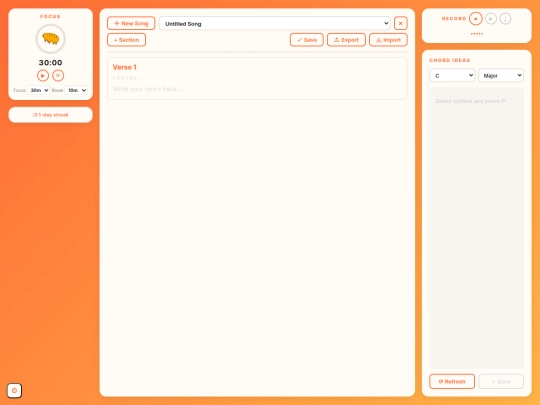Click the lyrics text area
Viewport: 540px width, 405px height.
click(x=257, y=89)
